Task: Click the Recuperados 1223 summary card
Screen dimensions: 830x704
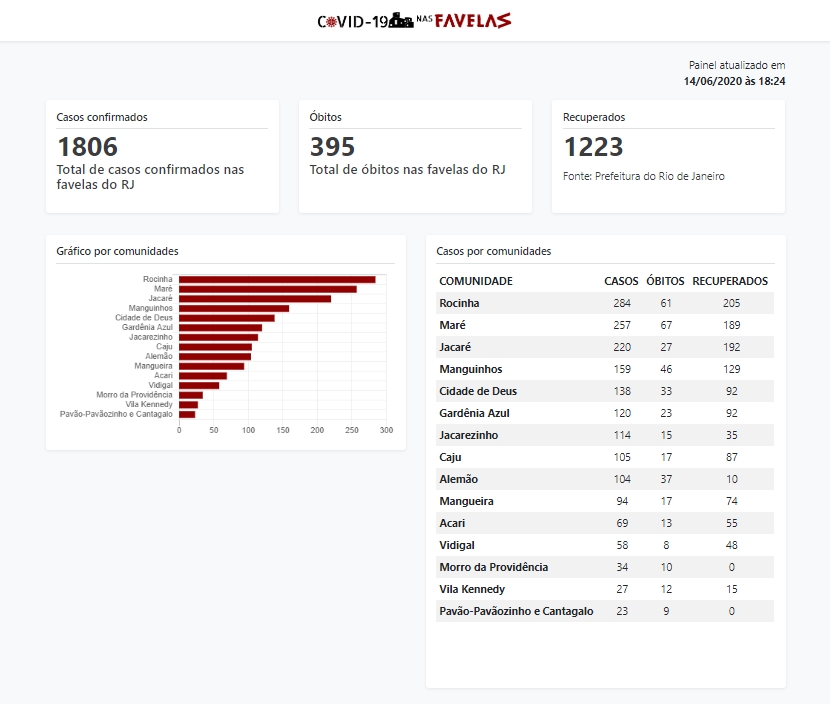Action: point(668,156)
